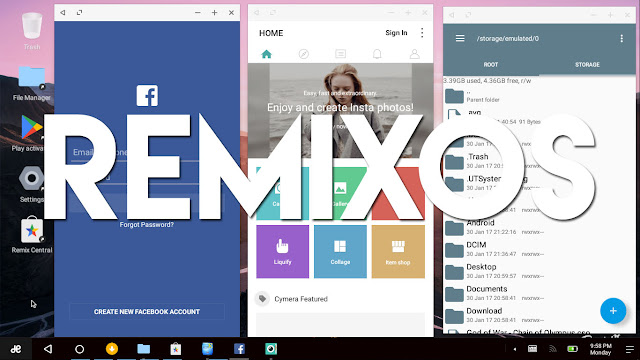Open Documents folder
Image resolution: width=640 pixels, height=360 pixels.
pyautogui.click(x=539, y=293)
